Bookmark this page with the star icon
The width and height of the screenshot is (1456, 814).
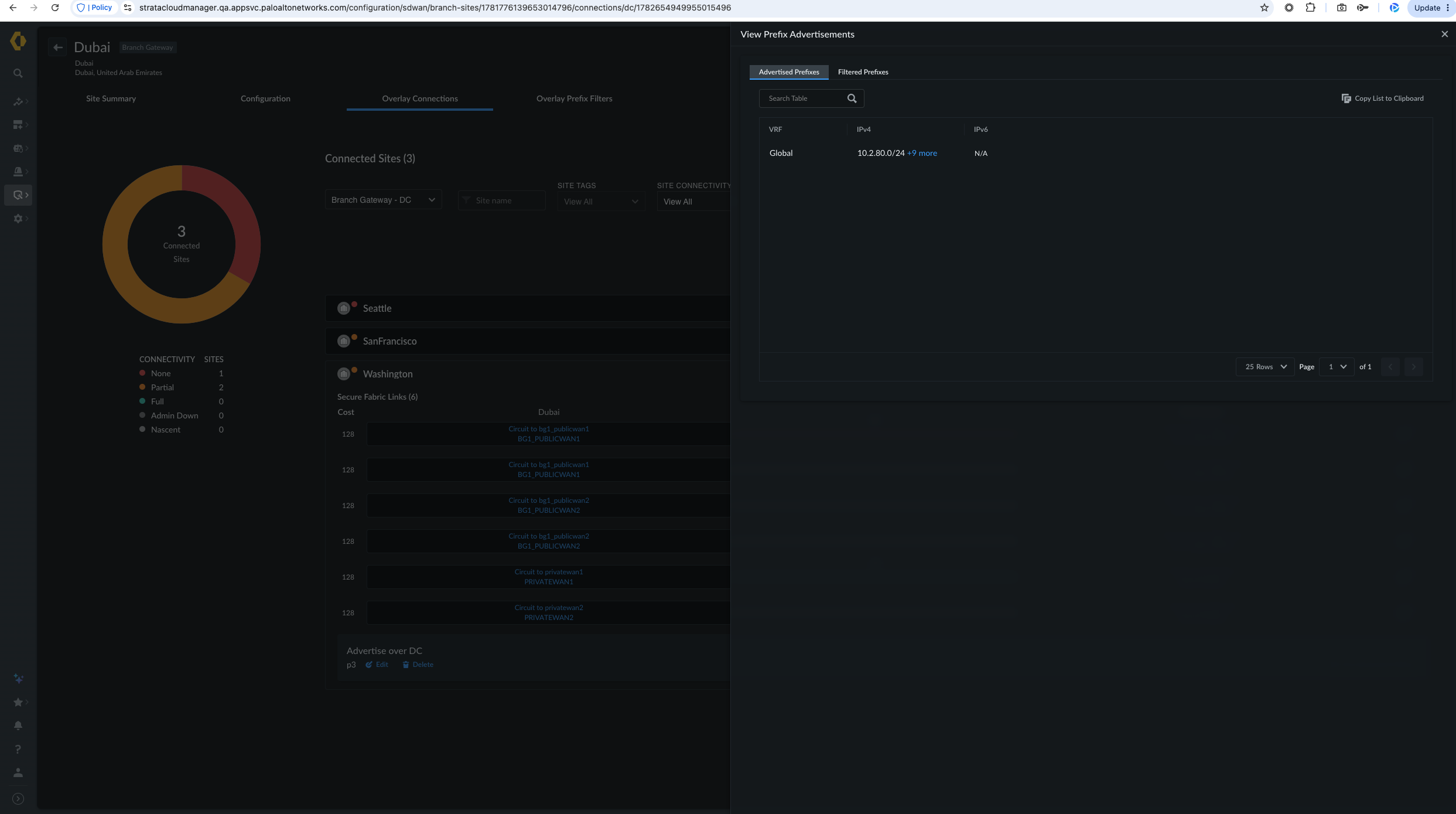(x=1264, y=8)
